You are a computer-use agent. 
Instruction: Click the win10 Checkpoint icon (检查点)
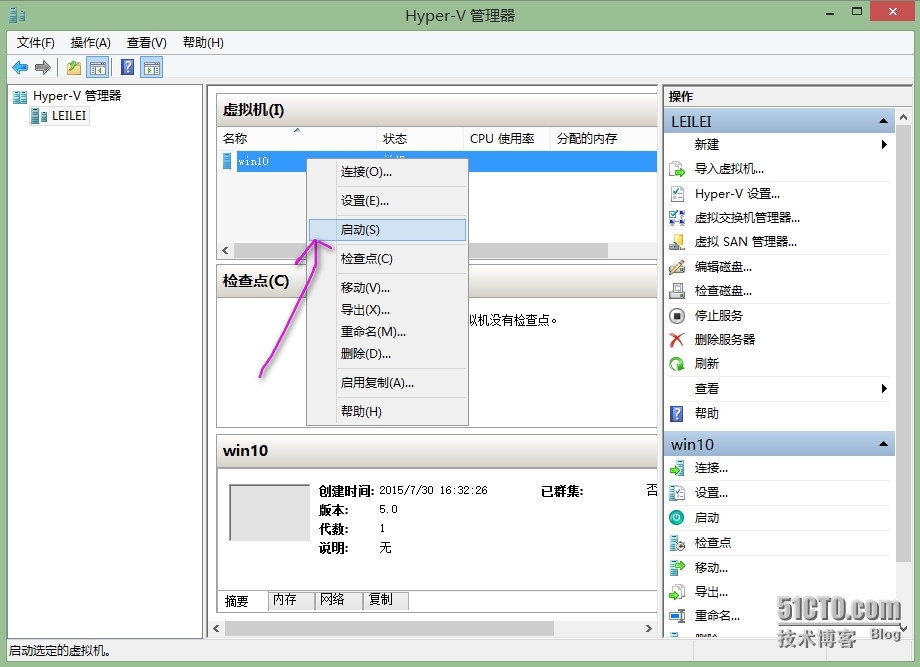pyautogui.click(x=677, y=543)
